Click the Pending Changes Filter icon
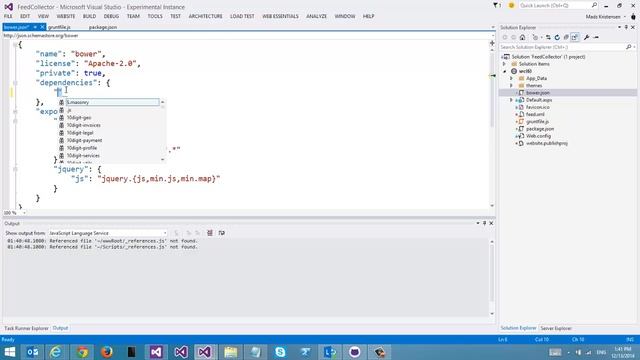Screen dimensions: 640x360 click(536, 37)
